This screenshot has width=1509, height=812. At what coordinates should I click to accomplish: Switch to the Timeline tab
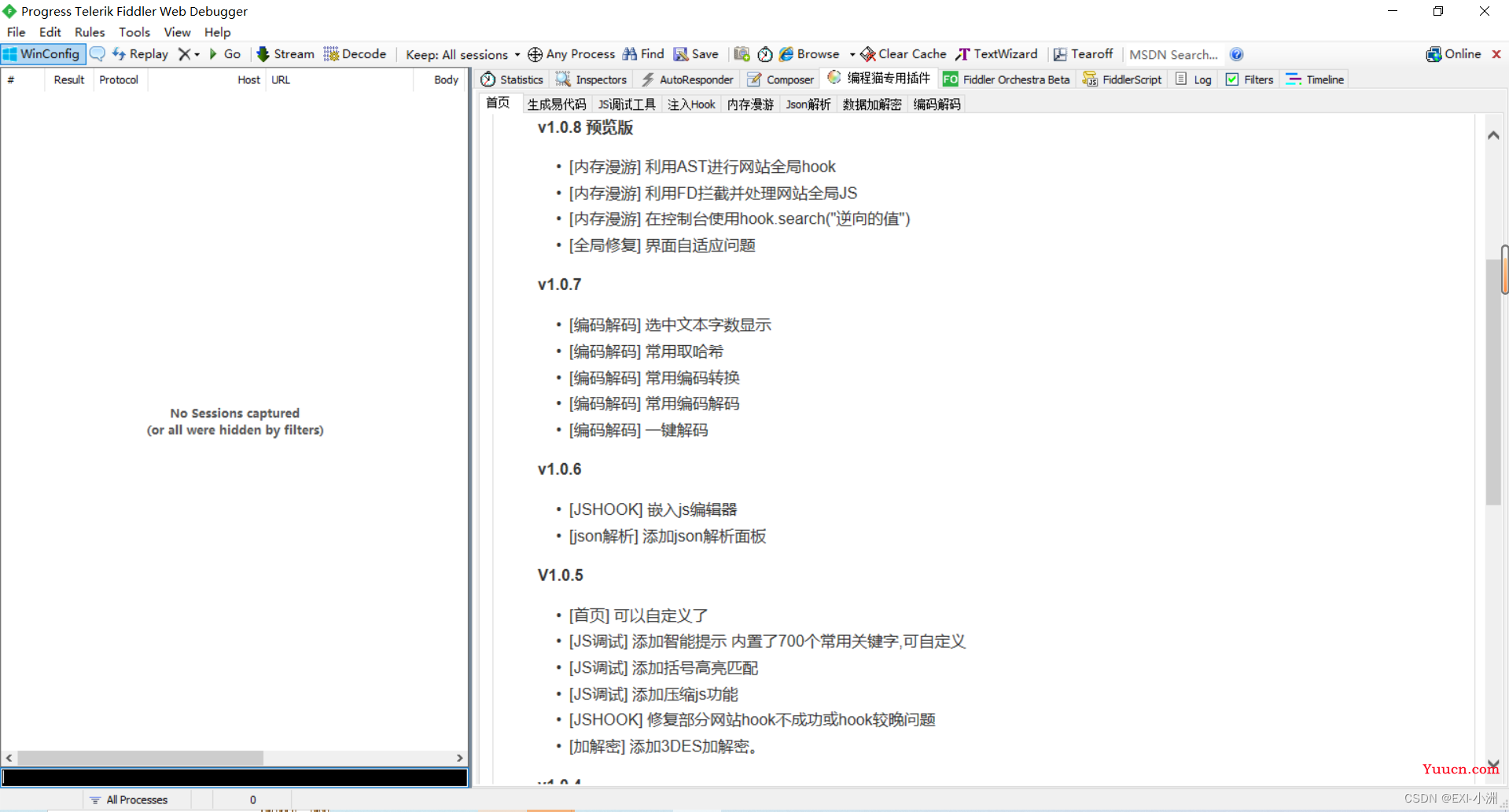point(1315,79)
